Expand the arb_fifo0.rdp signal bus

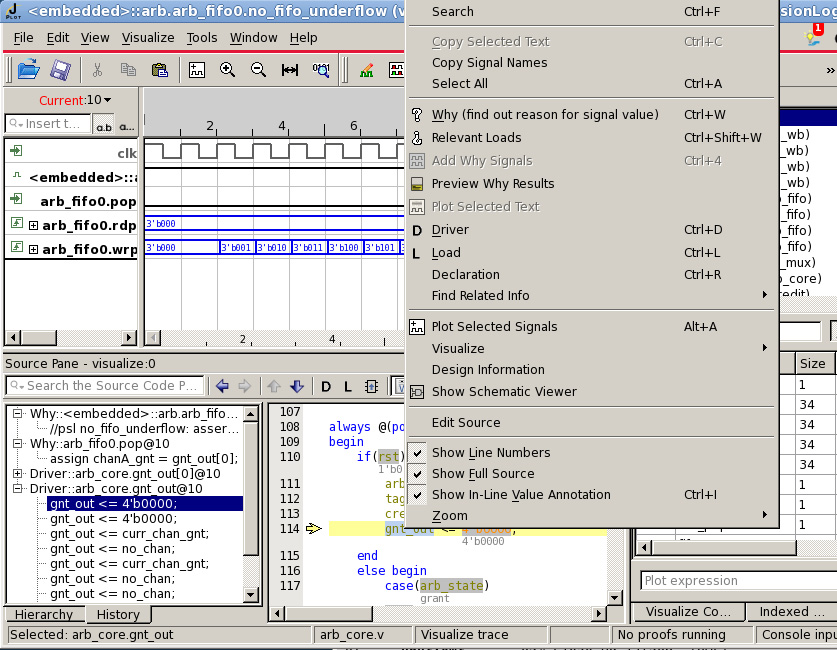click(x=34, y=225)
